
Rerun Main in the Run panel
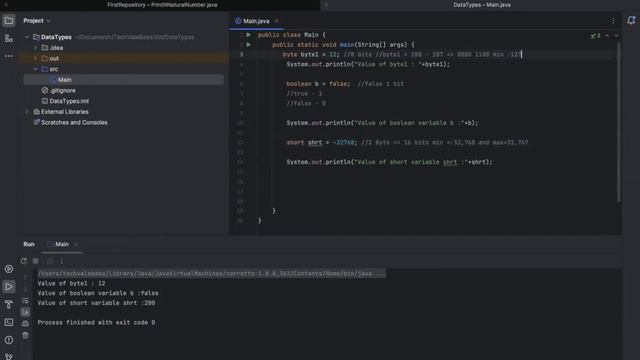point(24,261)
